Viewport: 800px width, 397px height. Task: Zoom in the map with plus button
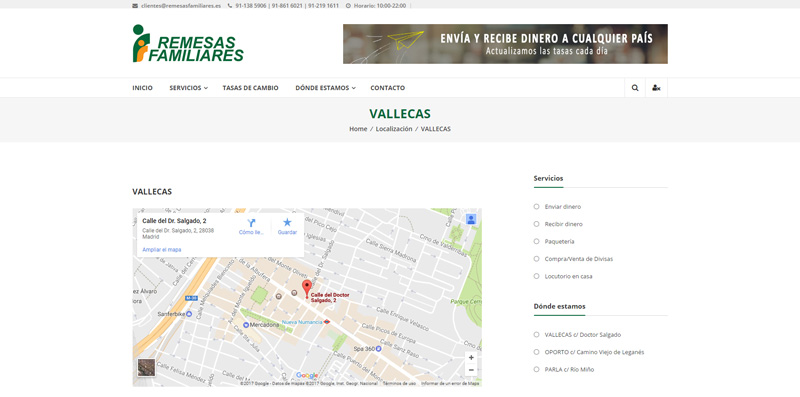[x=471, y=358]
